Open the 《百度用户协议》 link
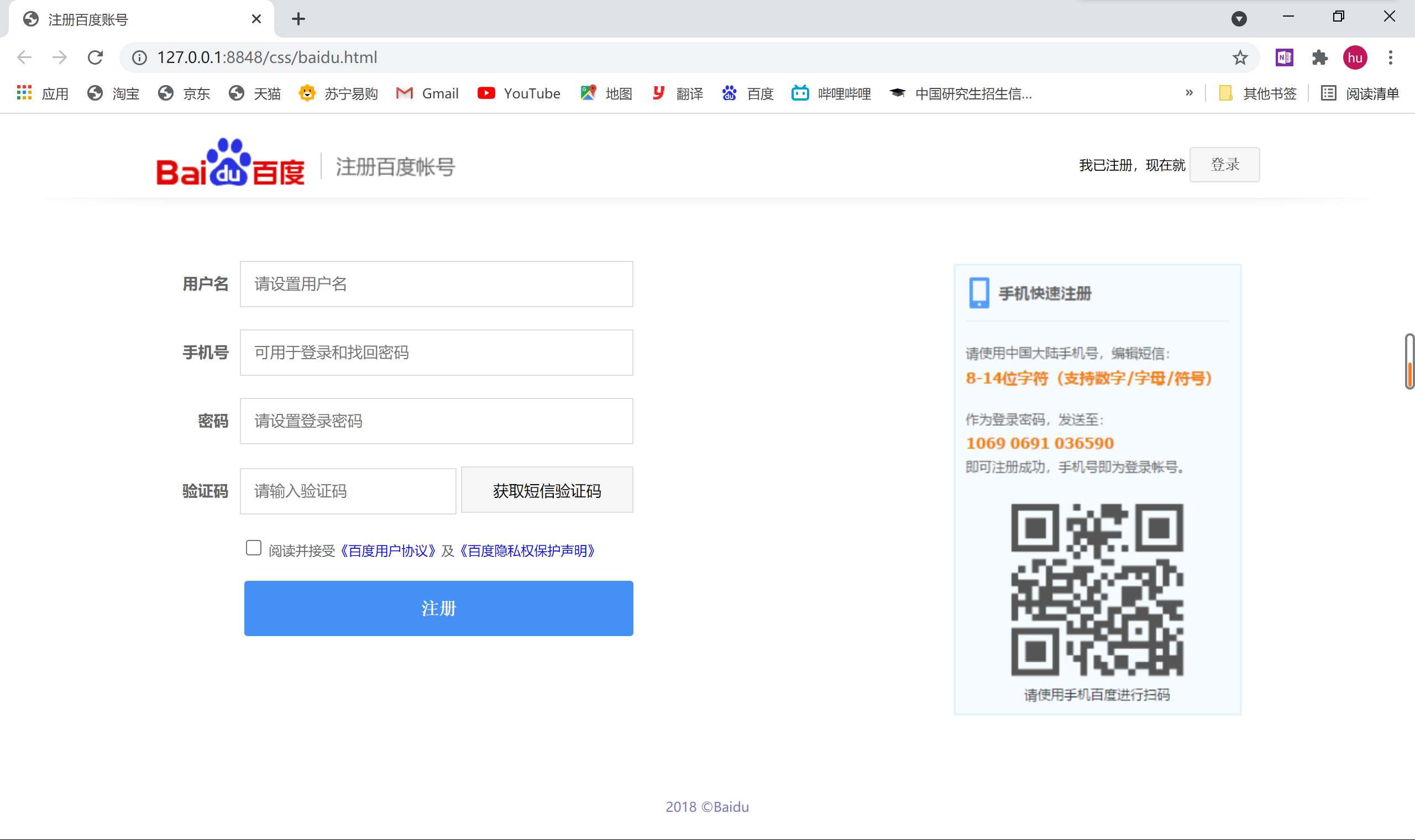The height and width of the screenshot is (840, 1415). [387, 551]
